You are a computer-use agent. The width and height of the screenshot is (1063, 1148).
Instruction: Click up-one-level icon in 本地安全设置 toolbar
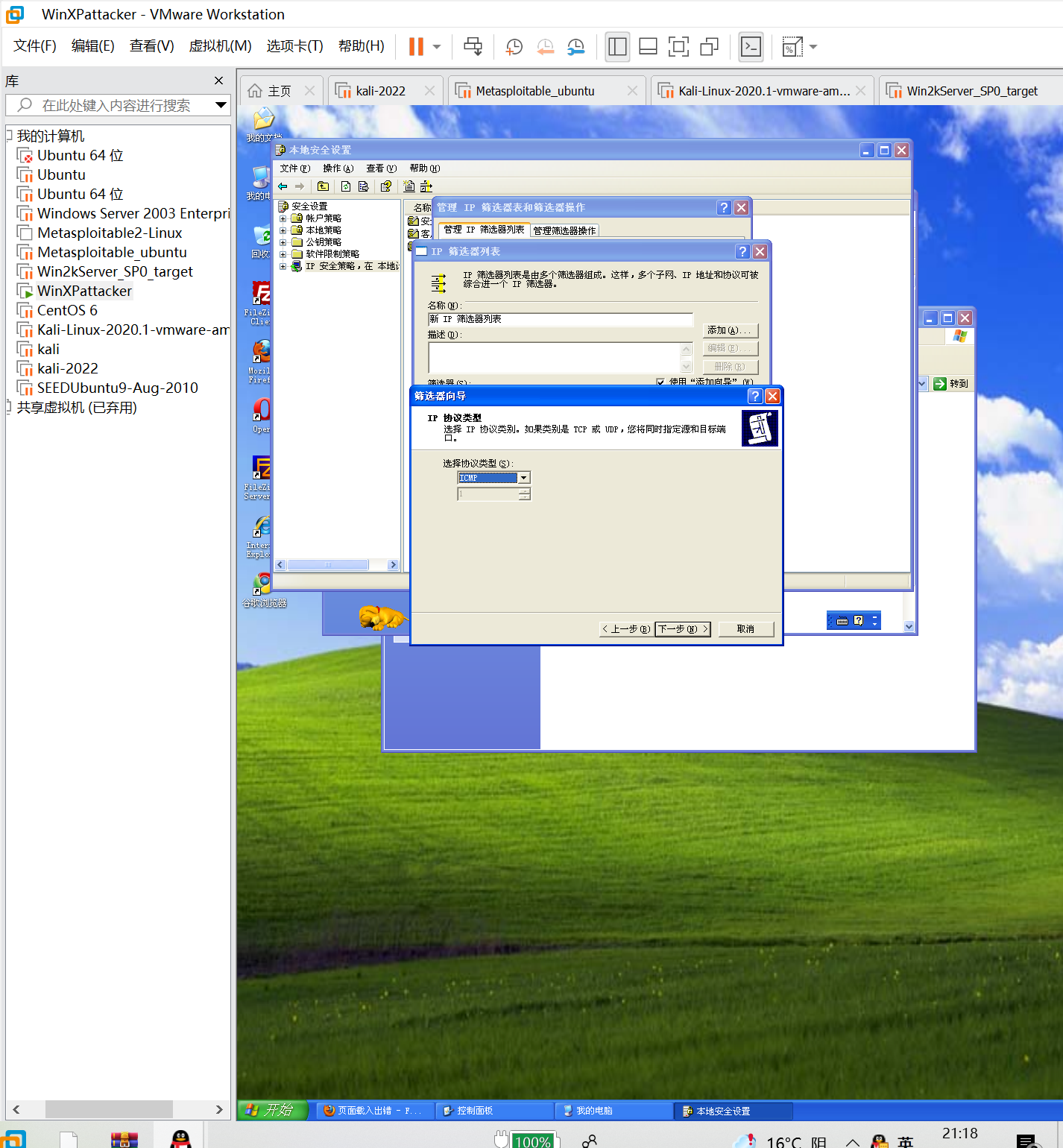point(323,186)
